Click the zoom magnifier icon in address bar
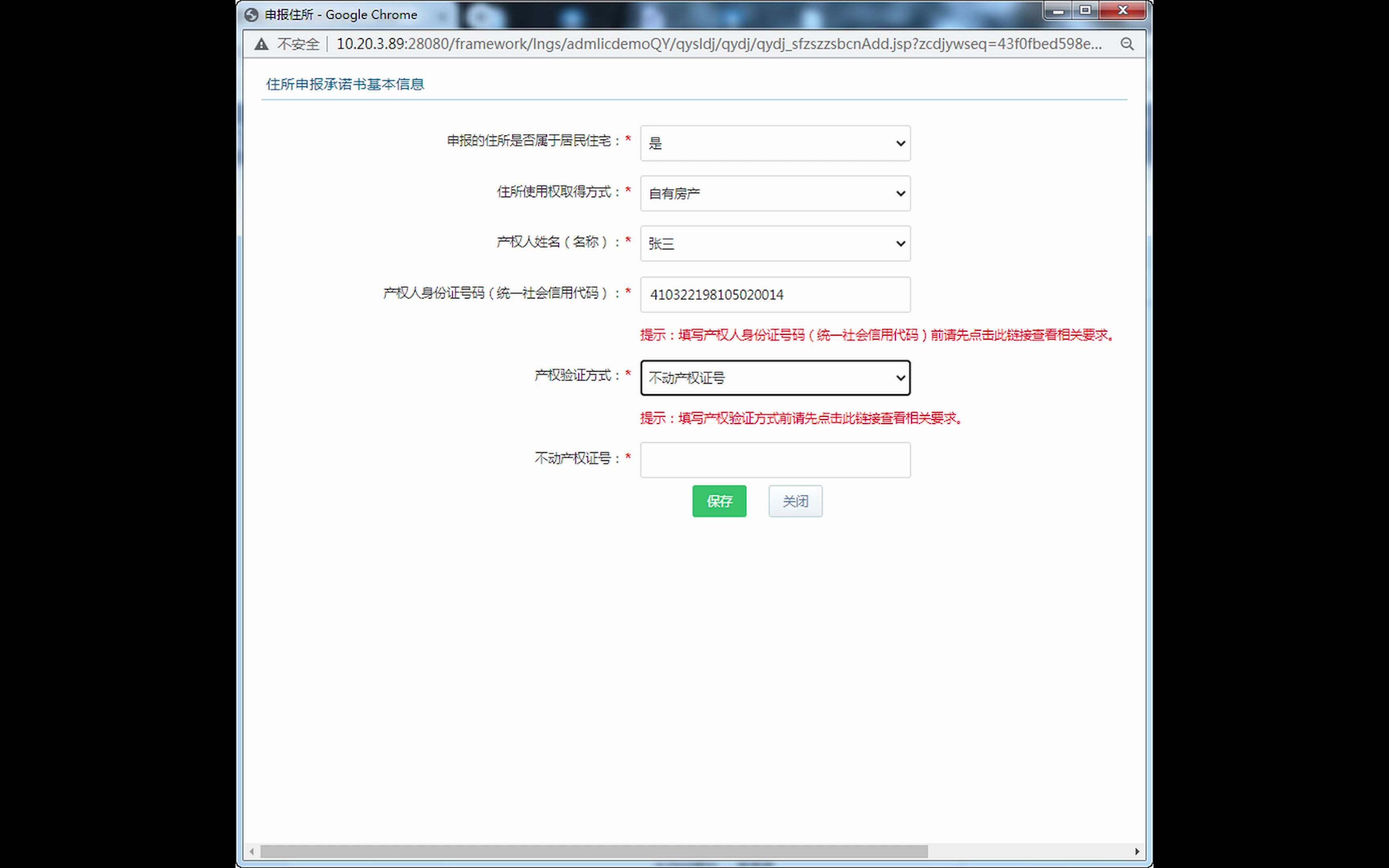This screenshot has height=868, width=1389. [1127, 44]
